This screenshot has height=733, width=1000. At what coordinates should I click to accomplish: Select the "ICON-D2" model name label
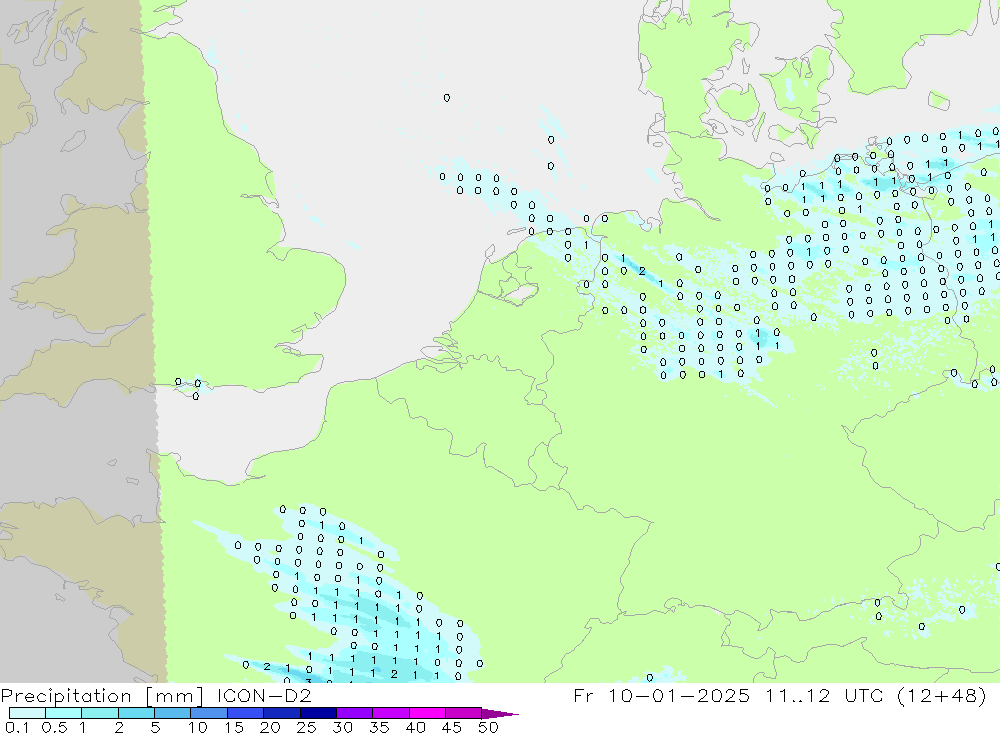(264, 695)
